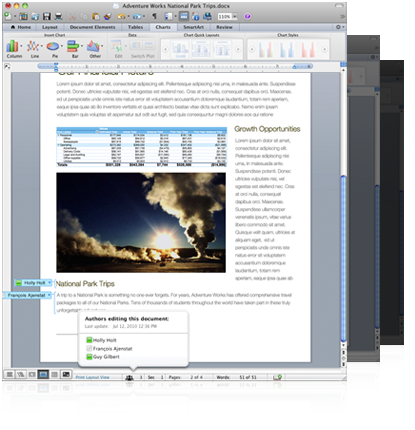Viewport: 415px width, 430px height.
Task: Click the Paste clipboard icon
Action: click(96, 16)
